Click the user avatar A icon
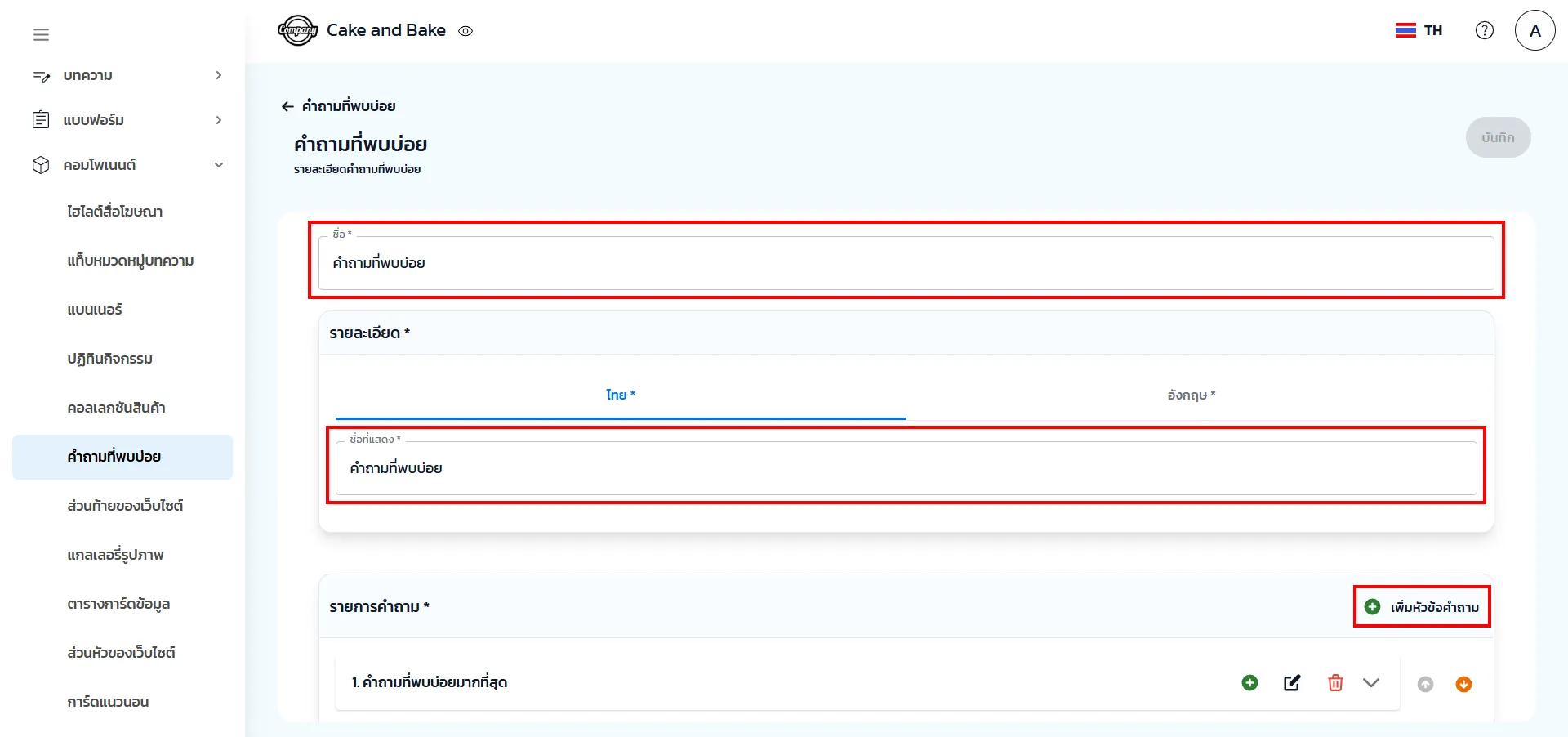Viewport: 1568px width, 737px height. tap(1535, 30)
